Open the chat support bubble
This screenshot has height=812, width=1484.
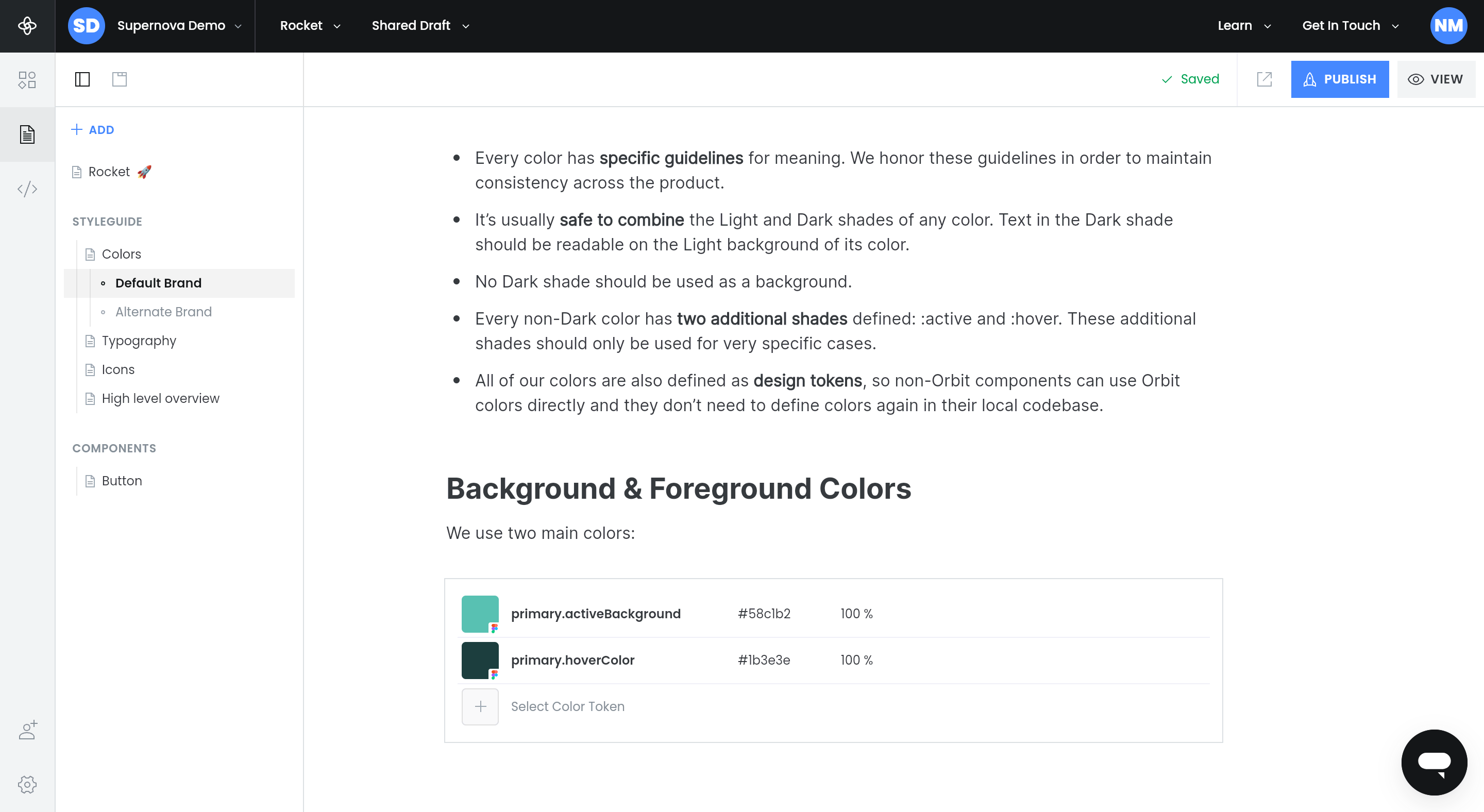(x=1434, y=762)
